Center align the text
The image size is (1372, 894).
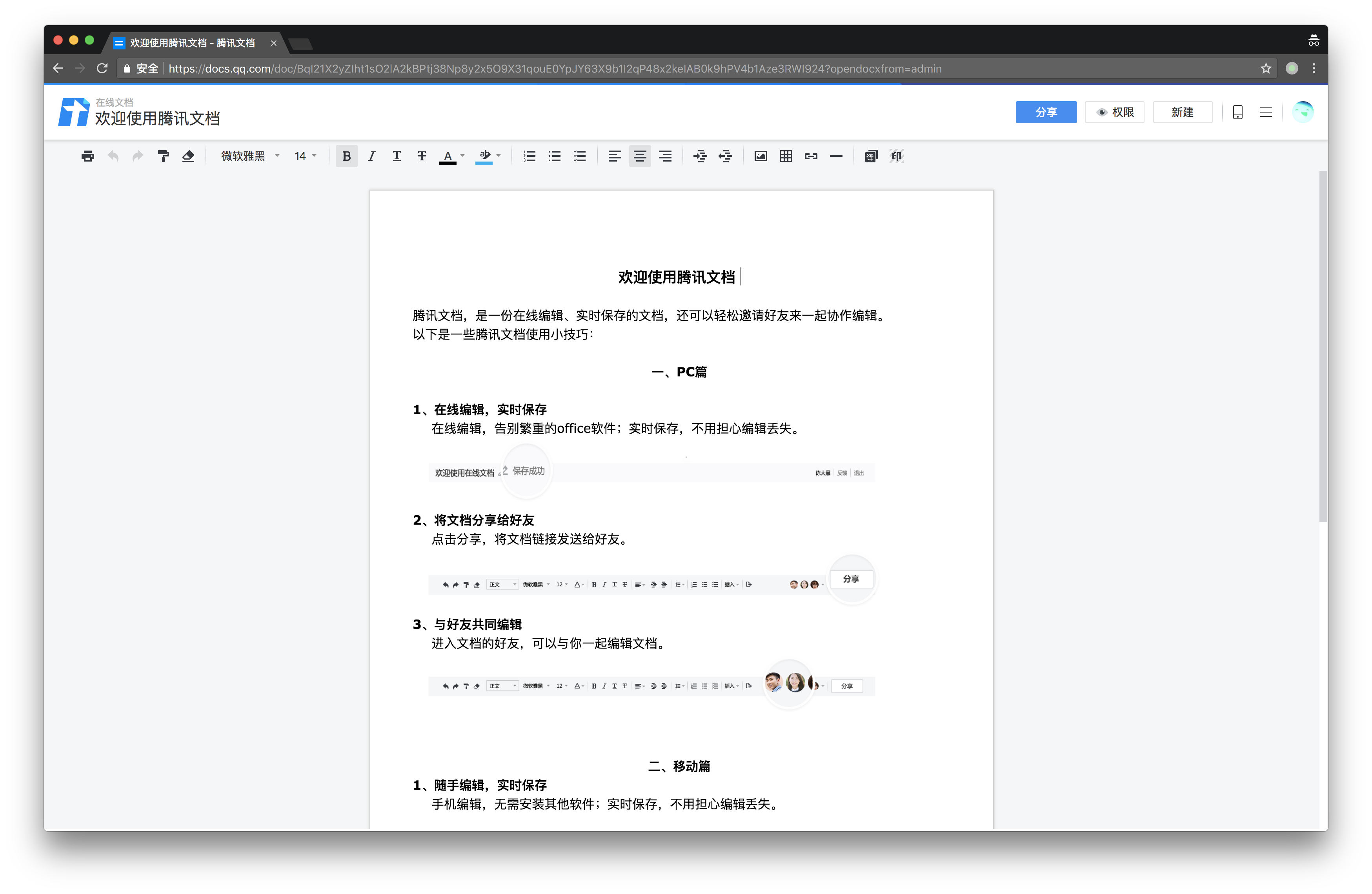click(640, 156)
